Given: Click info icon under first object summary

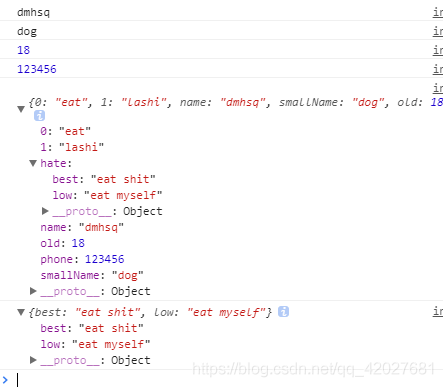Looking at the screenshot, I should pyautogui.click(x=39, y=116).
